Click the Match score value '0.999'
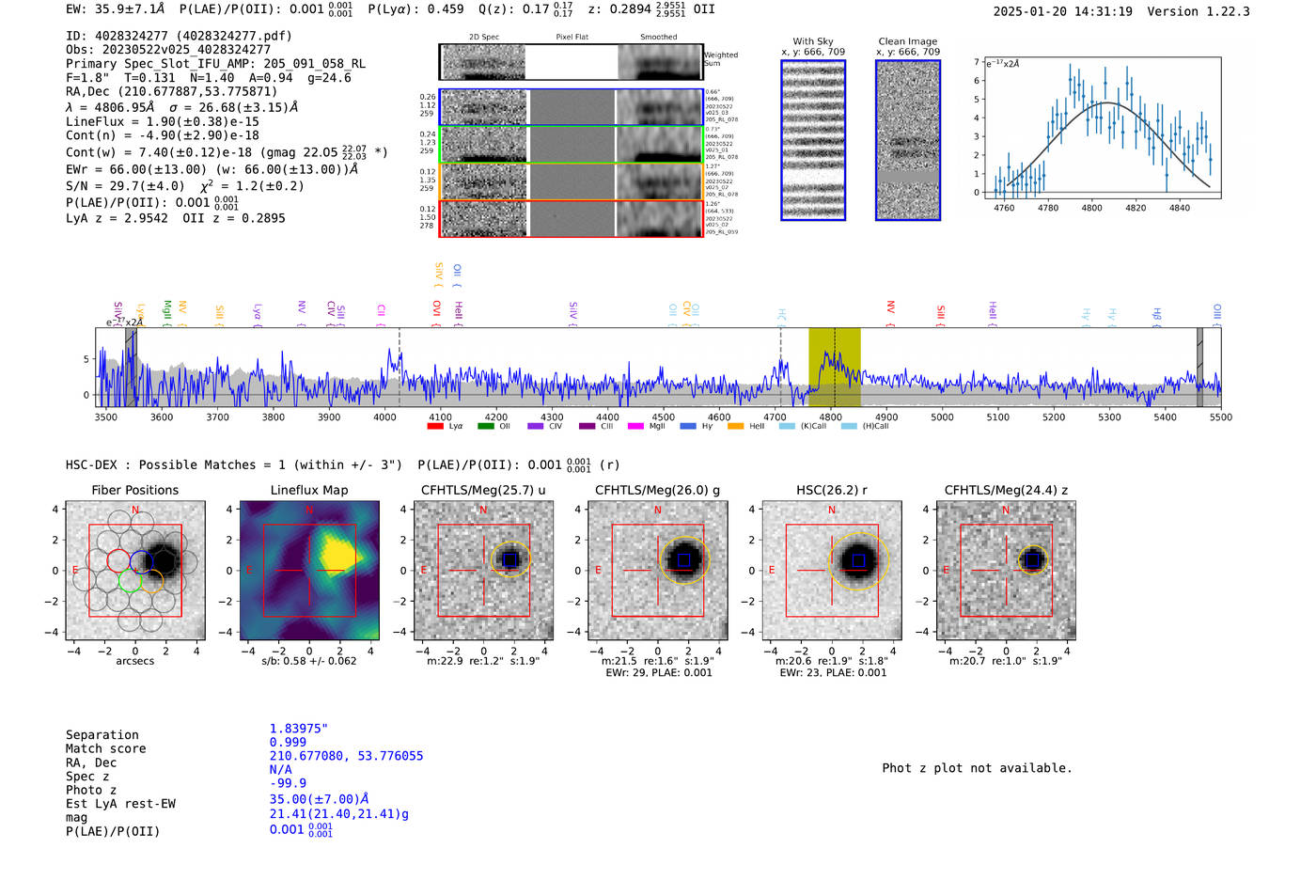The width and height of the screenshot is (1316, 896). click(288, 742)
